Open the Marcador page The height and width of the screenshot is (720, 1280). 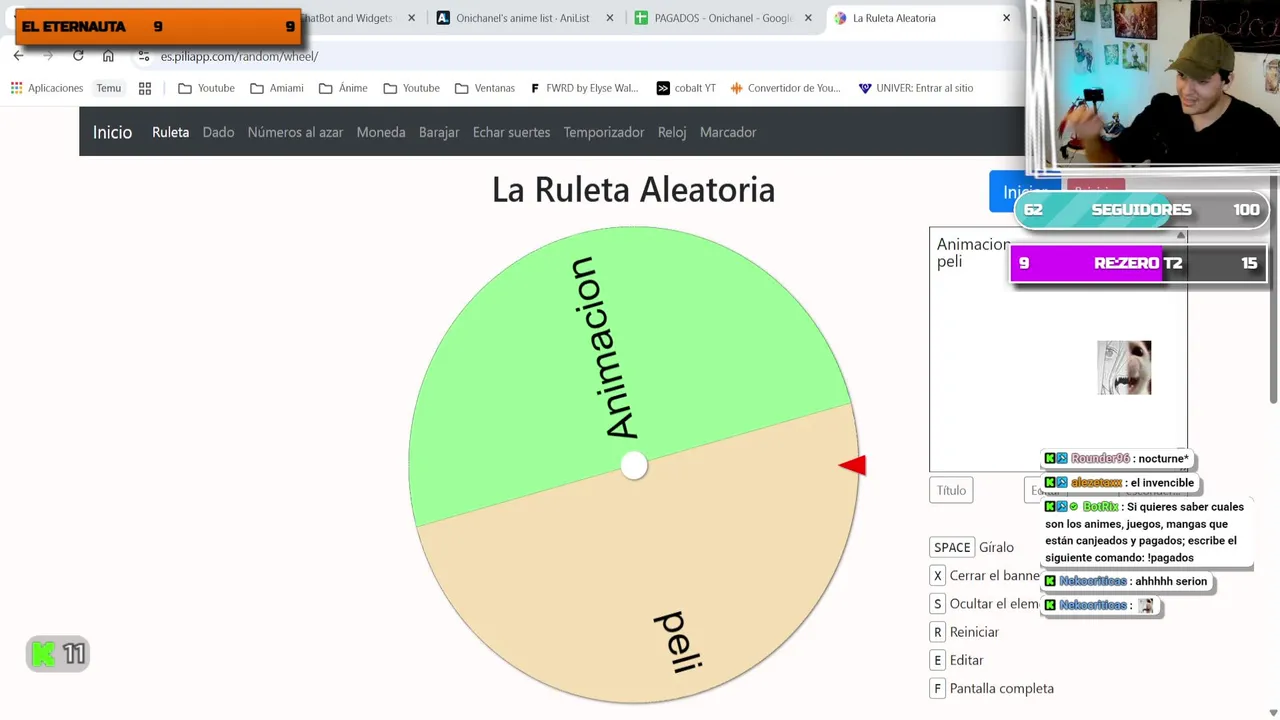728,132
